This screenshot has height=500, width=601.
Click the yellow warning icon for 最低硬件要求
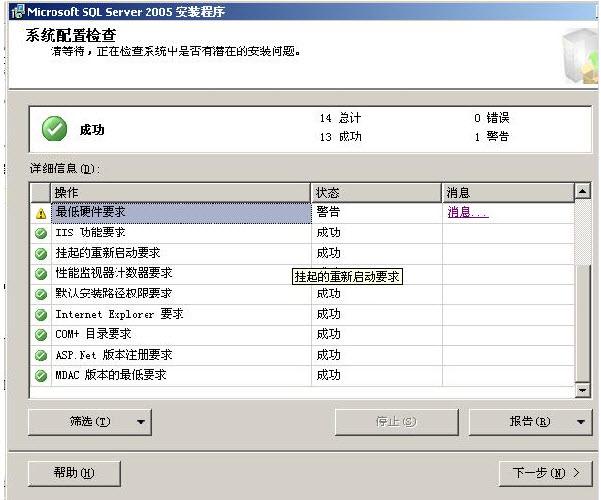coord(41,214)
